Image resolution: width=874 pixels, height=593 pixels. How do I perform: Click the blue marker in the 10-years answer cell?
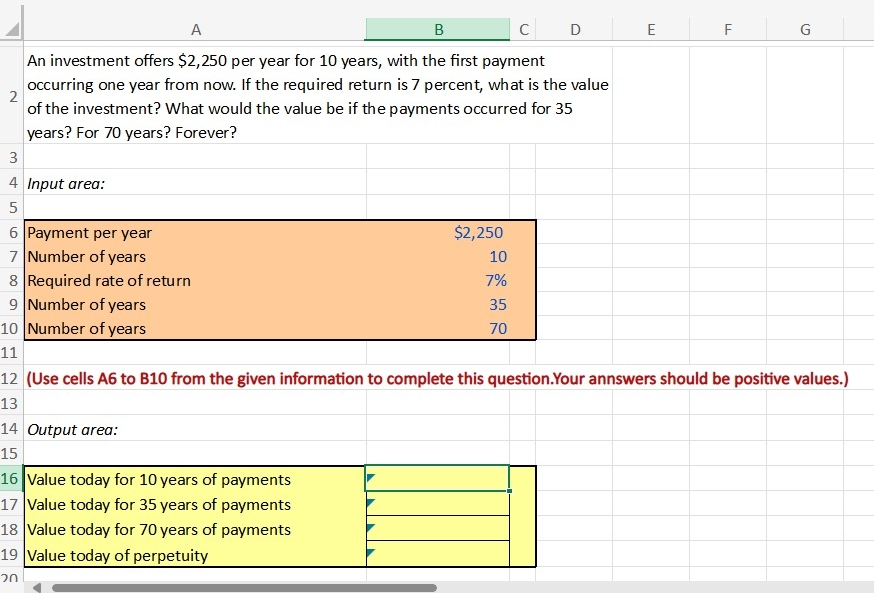[371, 478]
